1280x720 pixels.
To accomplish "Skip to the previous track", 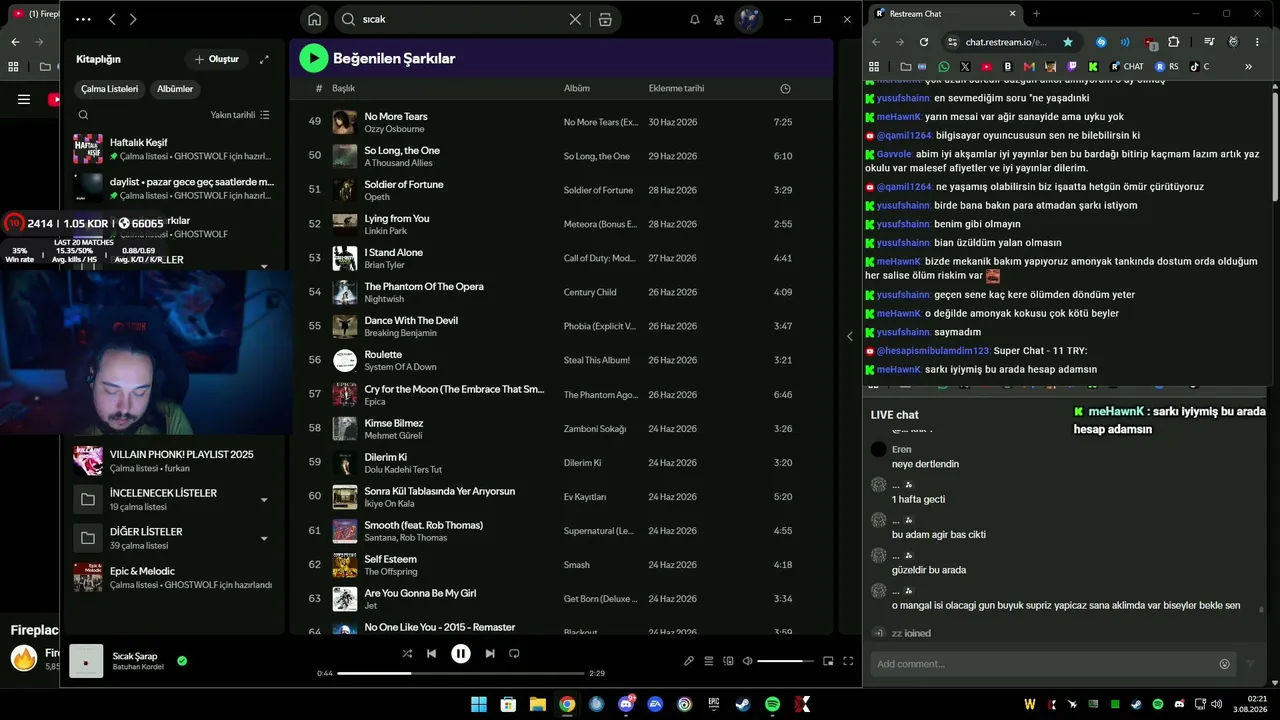I will point(431,653).
